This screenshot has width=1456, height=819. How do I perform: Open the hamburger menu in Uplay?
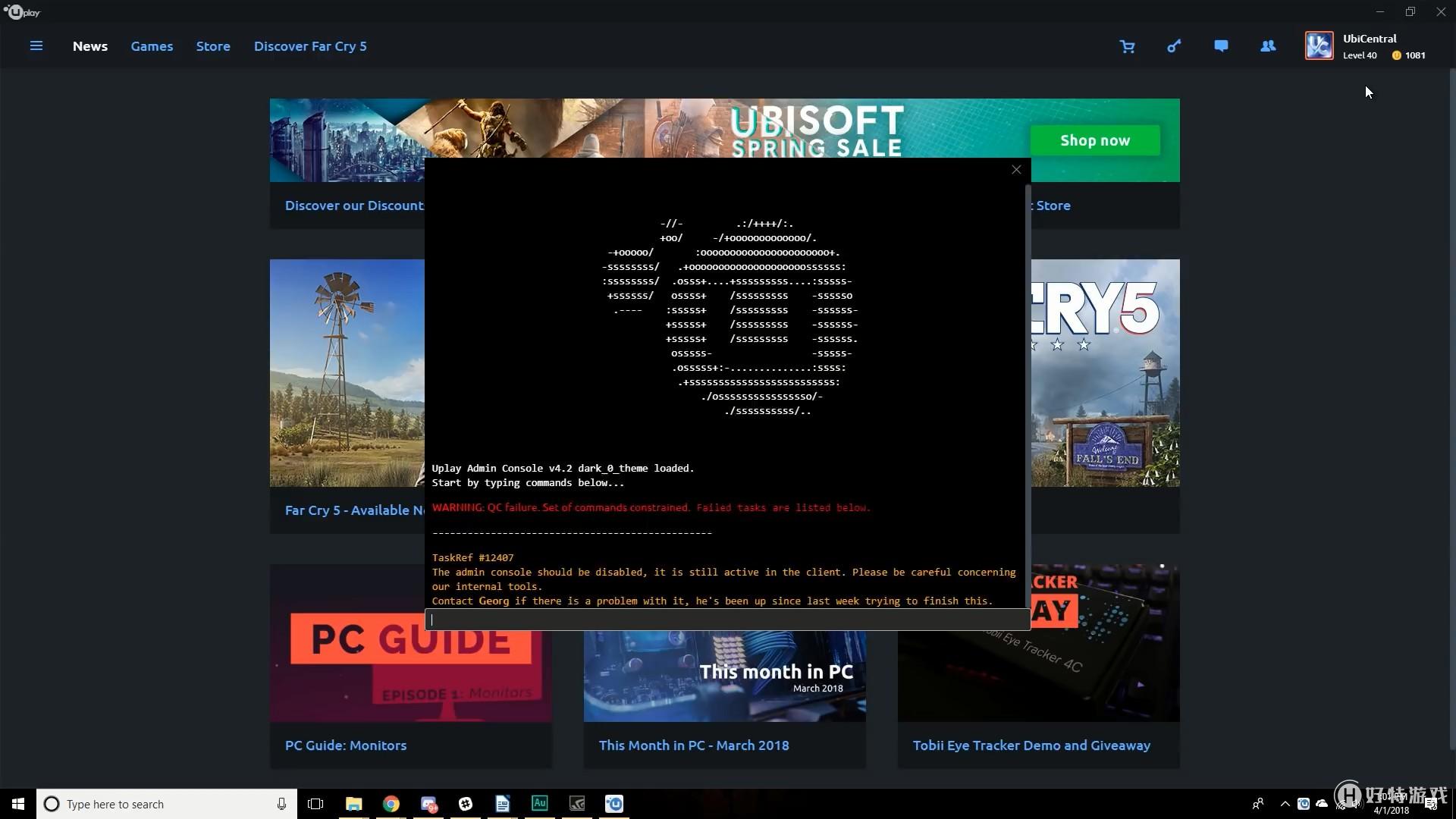coord(36,46)
